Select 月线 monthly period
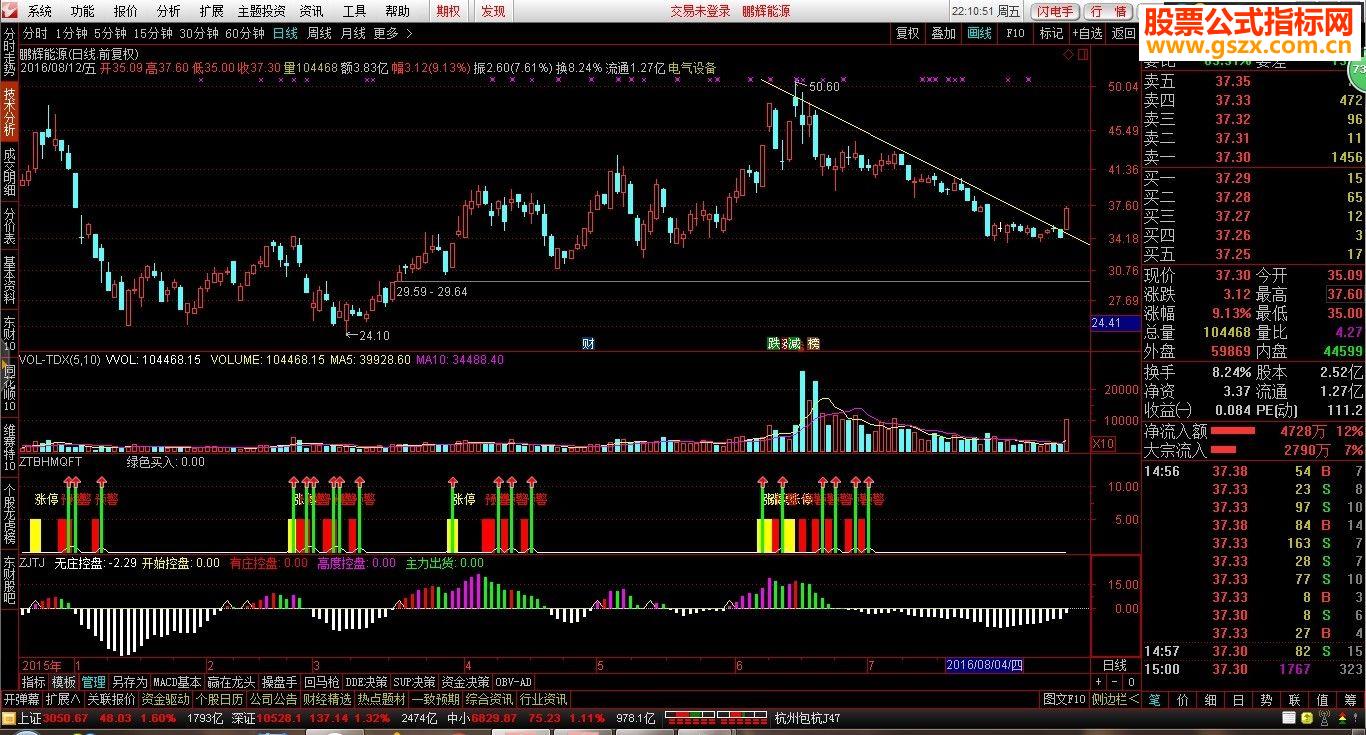 pyautogui.click(x=353, y=33)
